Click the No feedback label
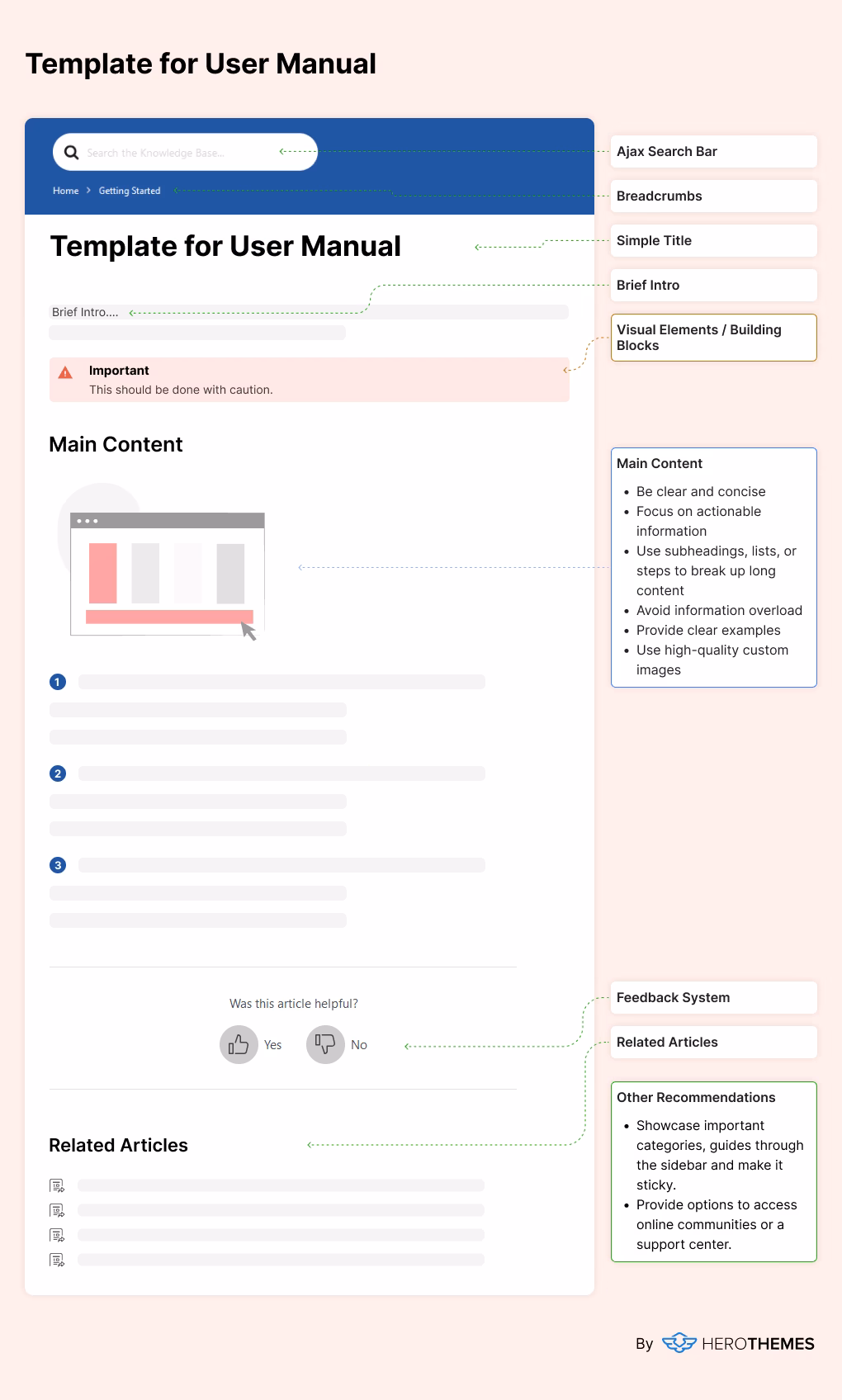The image size is (842, 1400). pos(359,1045)
